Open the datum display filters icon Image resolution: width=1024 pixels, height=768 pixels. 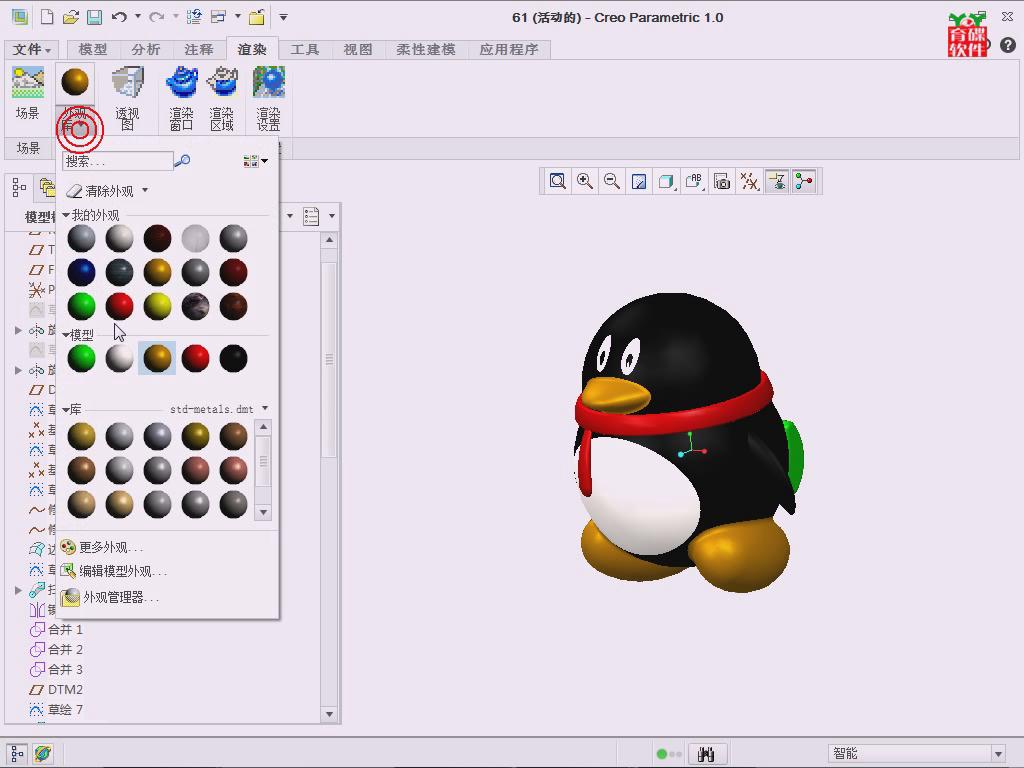click(x=749, y=181)
